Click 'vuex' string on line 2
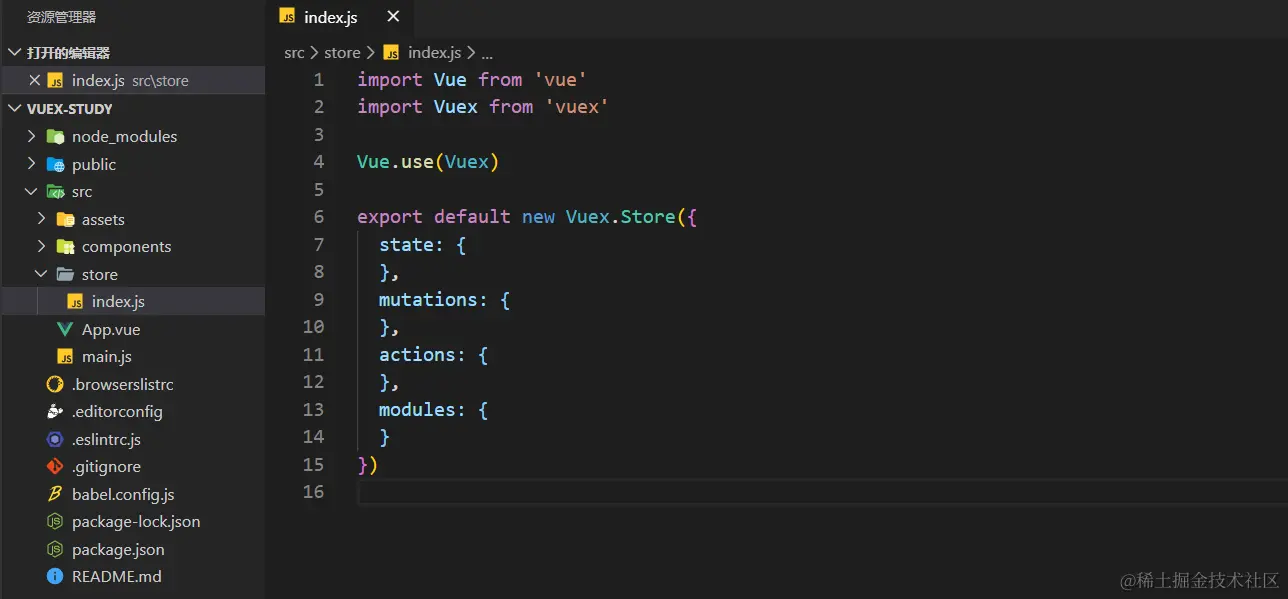Screen dimensions: 1288x599 [x=577, y=107]
